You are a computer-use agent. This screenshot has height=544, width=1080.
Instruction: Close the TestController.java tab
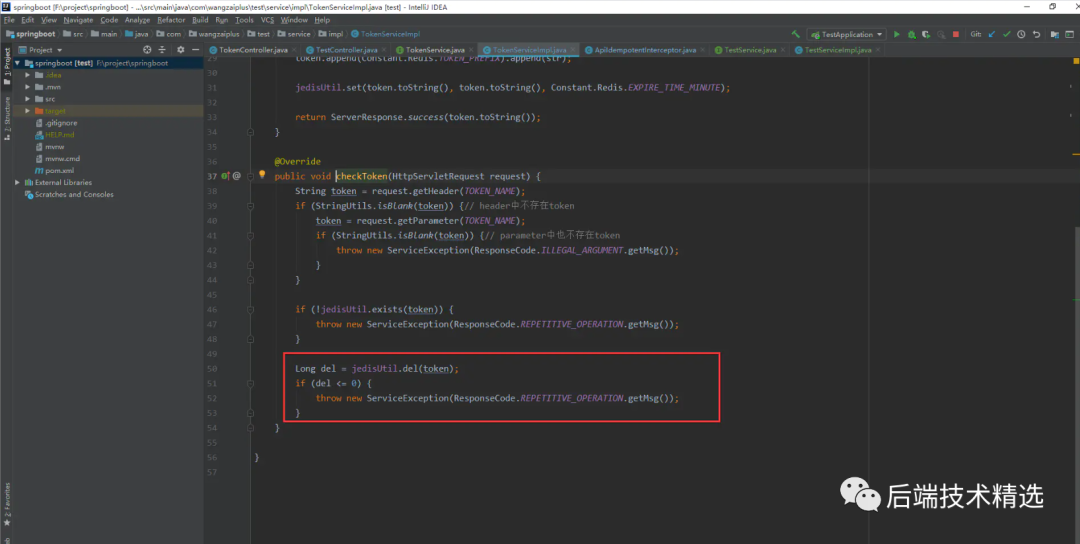(384, 50)
